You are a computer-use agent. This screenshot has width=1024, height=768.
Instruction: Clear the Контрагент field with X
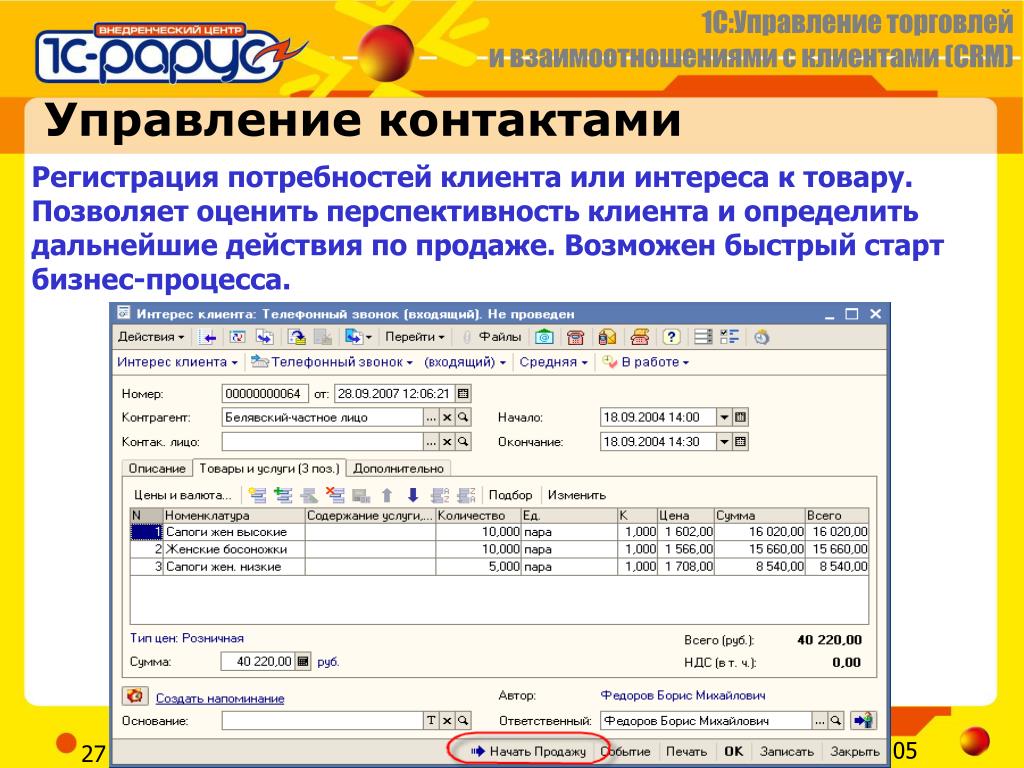click(x=447, y=417)
